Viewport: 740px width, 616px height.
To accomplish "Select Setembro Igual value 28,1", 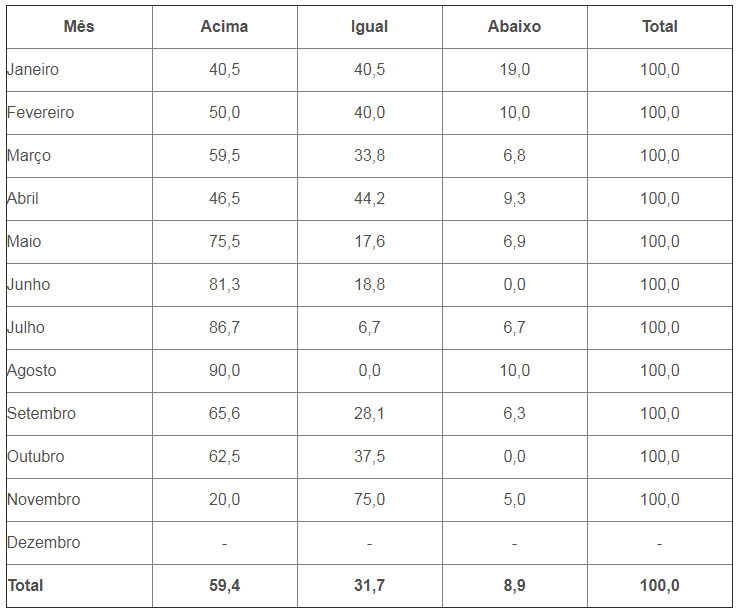I will pyautogui.click(x=369, y=413).
